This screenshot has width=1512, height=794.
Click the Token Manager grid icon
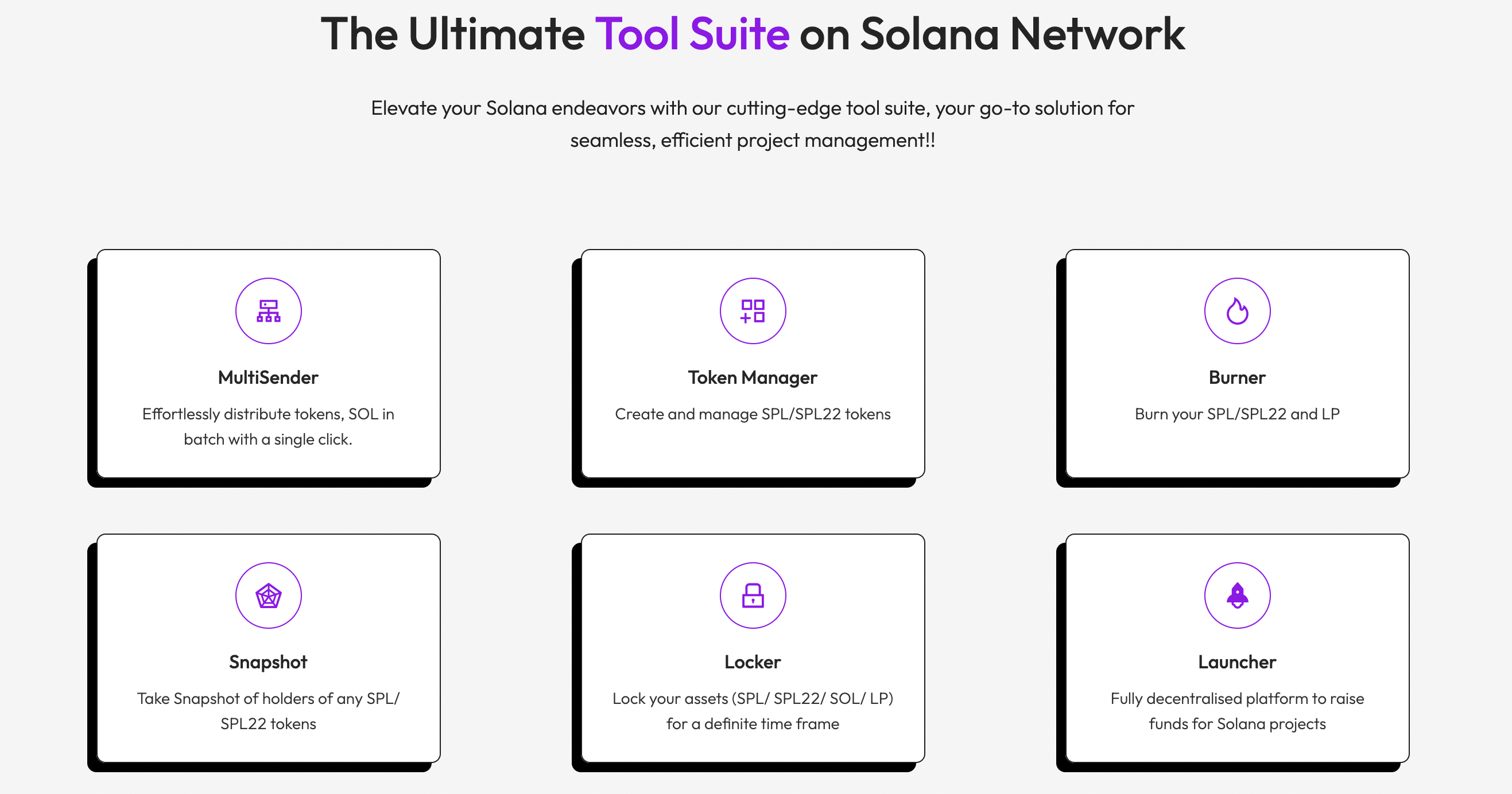point(753,311)
